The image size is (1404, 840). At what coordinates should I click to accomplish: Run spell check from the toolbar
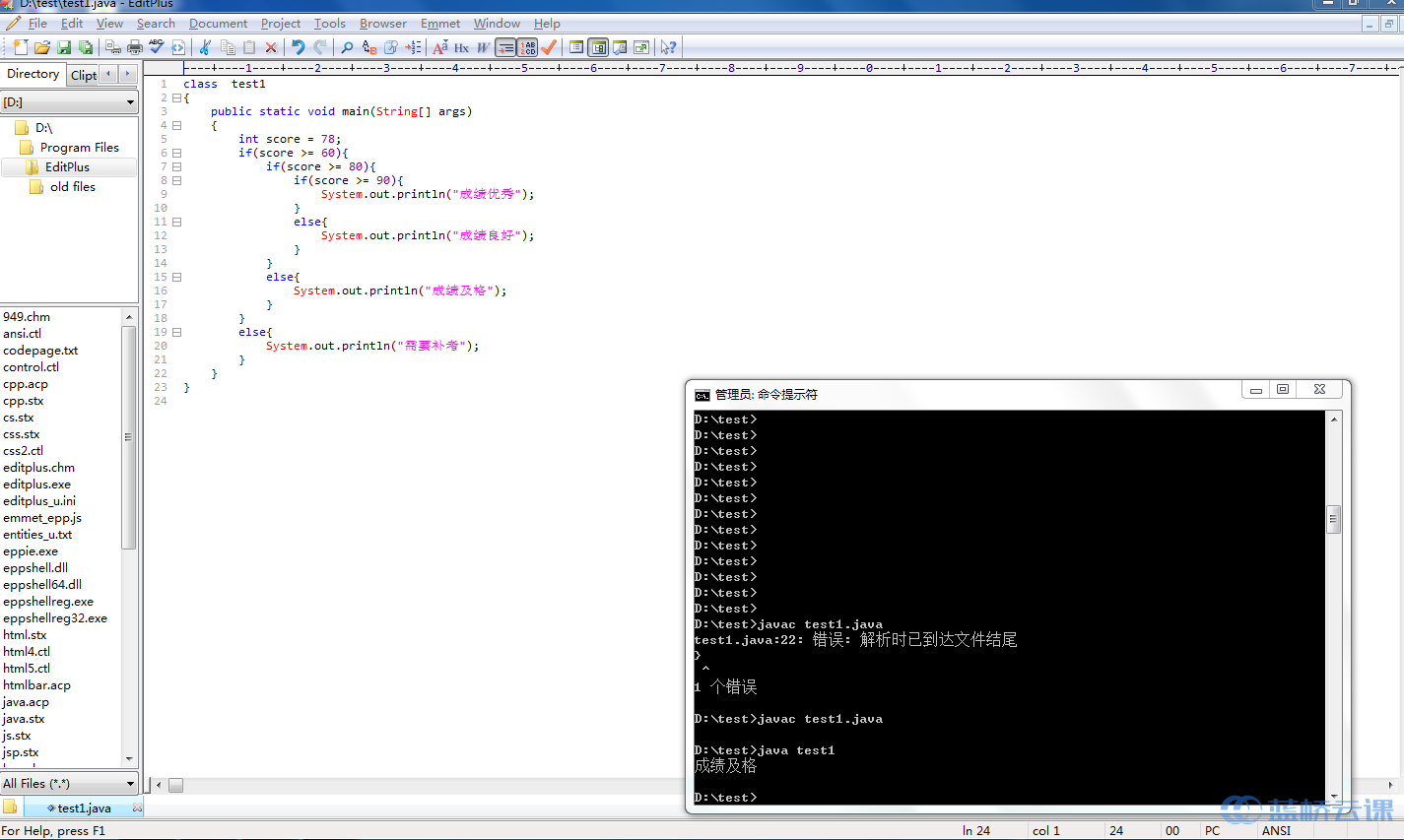[157, 47]
